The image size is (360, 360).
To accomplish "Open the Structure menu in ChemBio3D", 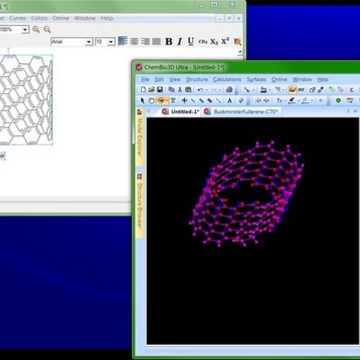I will [197, 79].
